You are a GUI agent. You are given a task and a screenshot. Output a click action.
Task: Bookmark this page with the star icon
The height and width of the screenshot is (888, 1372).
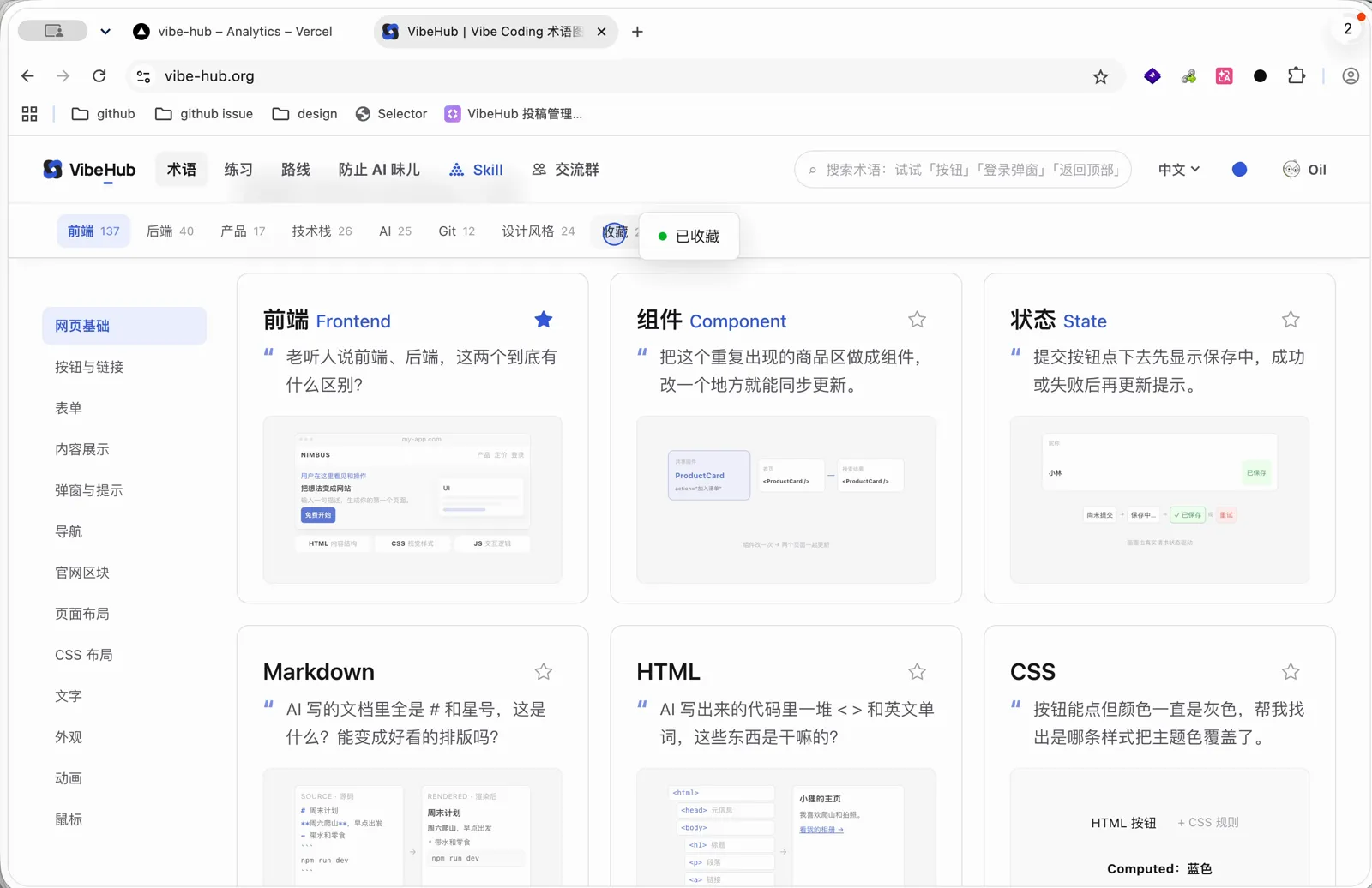[1101, 77]
